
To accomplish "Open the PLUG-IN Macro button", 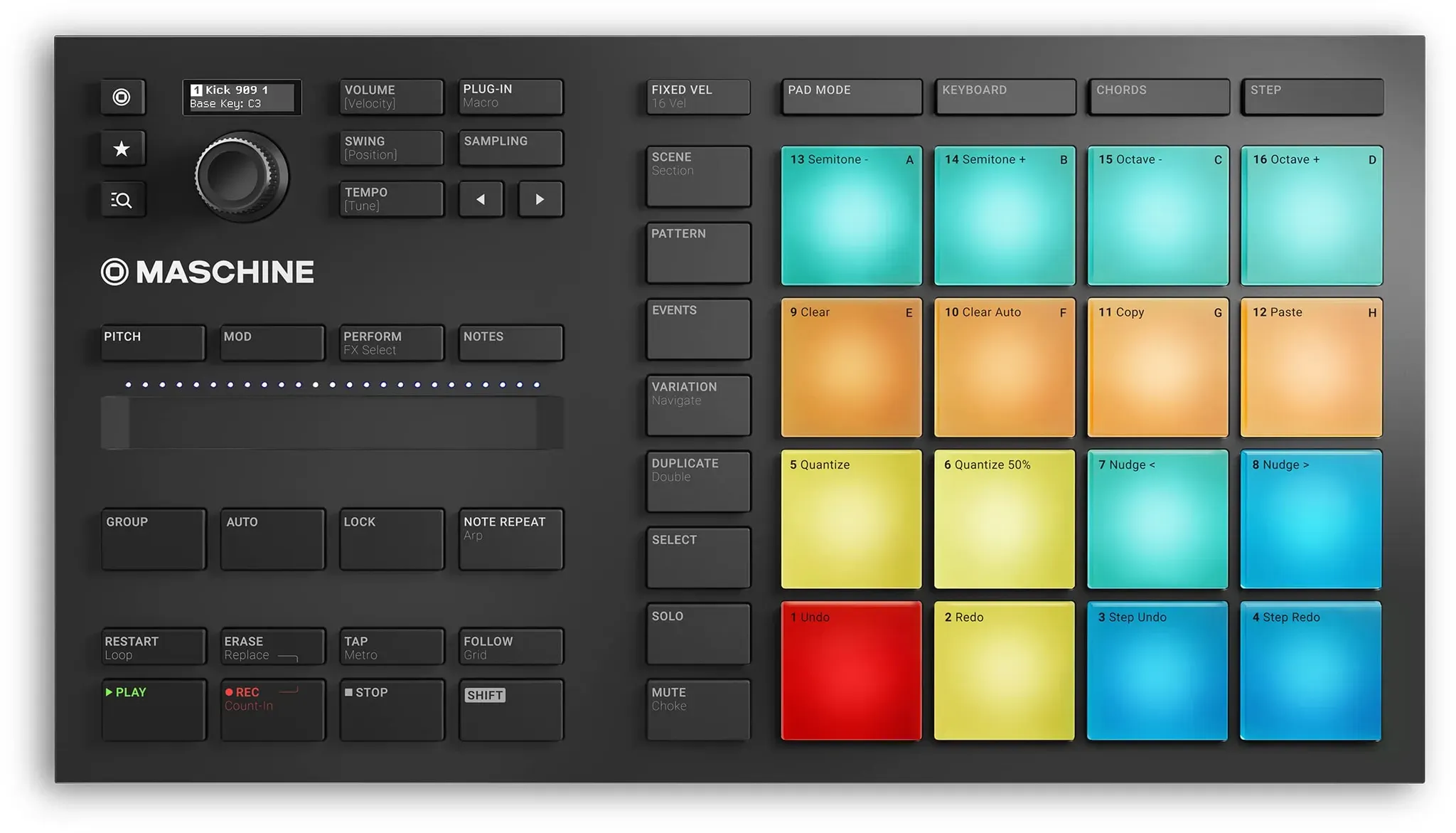I will click(511, 97).
